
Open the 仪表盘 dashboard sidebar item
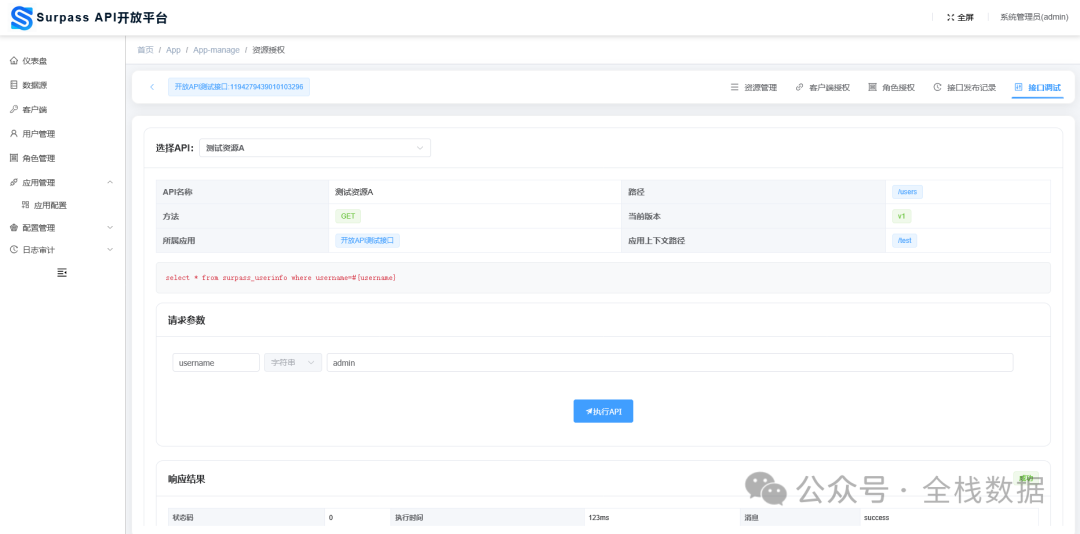coord(34,61)
